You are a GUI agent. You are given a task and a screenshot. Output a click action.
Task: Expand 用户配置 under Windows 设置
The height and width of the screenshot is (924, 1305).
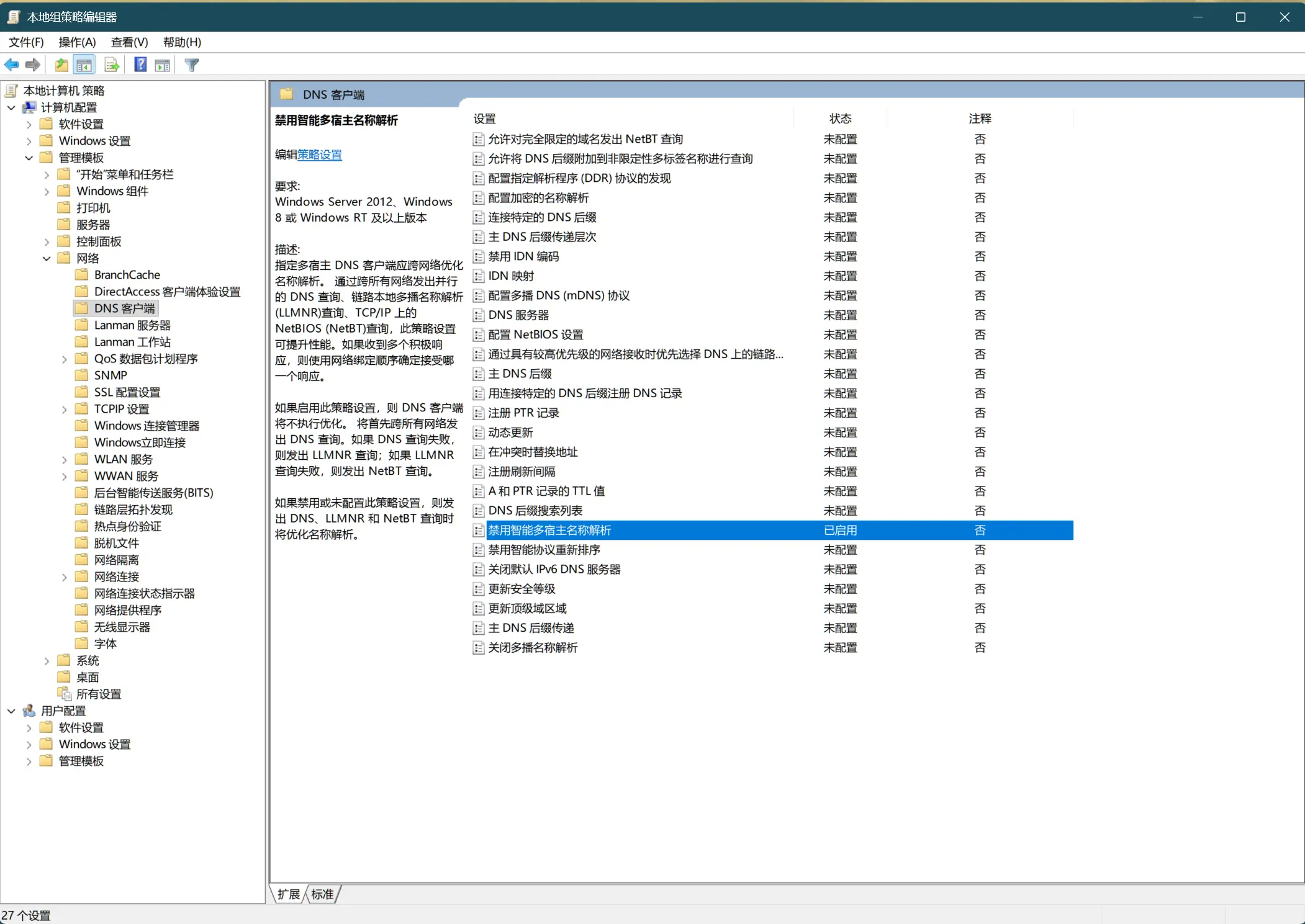click(x=28, y=743)
